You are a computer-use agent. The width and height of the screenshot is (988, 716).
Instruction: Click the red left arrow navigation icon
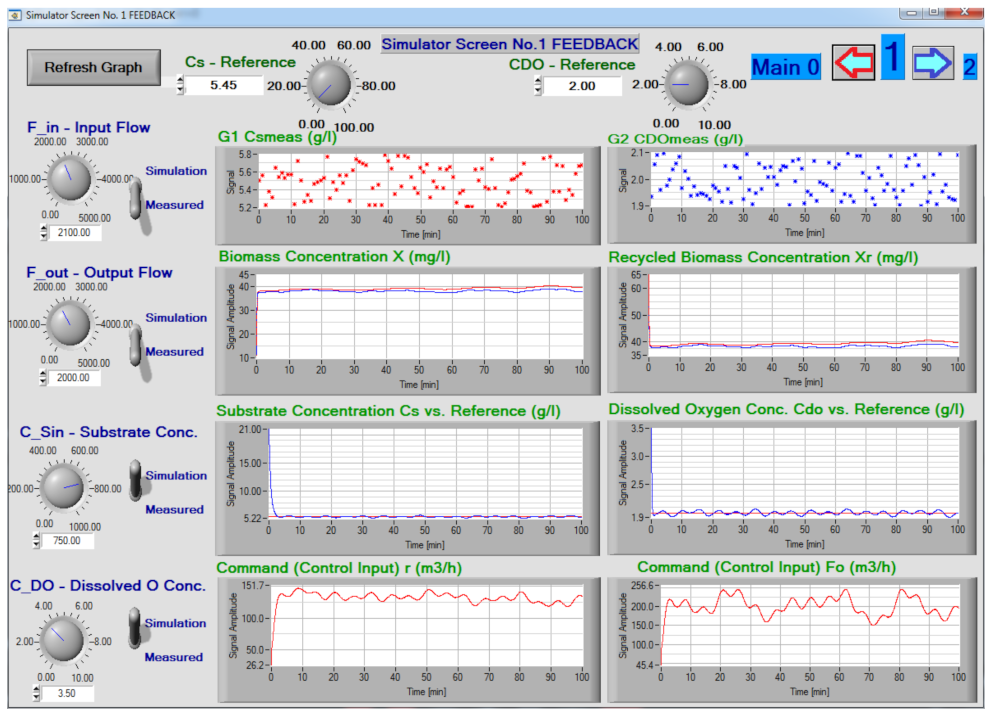click(x=853, y=65)
